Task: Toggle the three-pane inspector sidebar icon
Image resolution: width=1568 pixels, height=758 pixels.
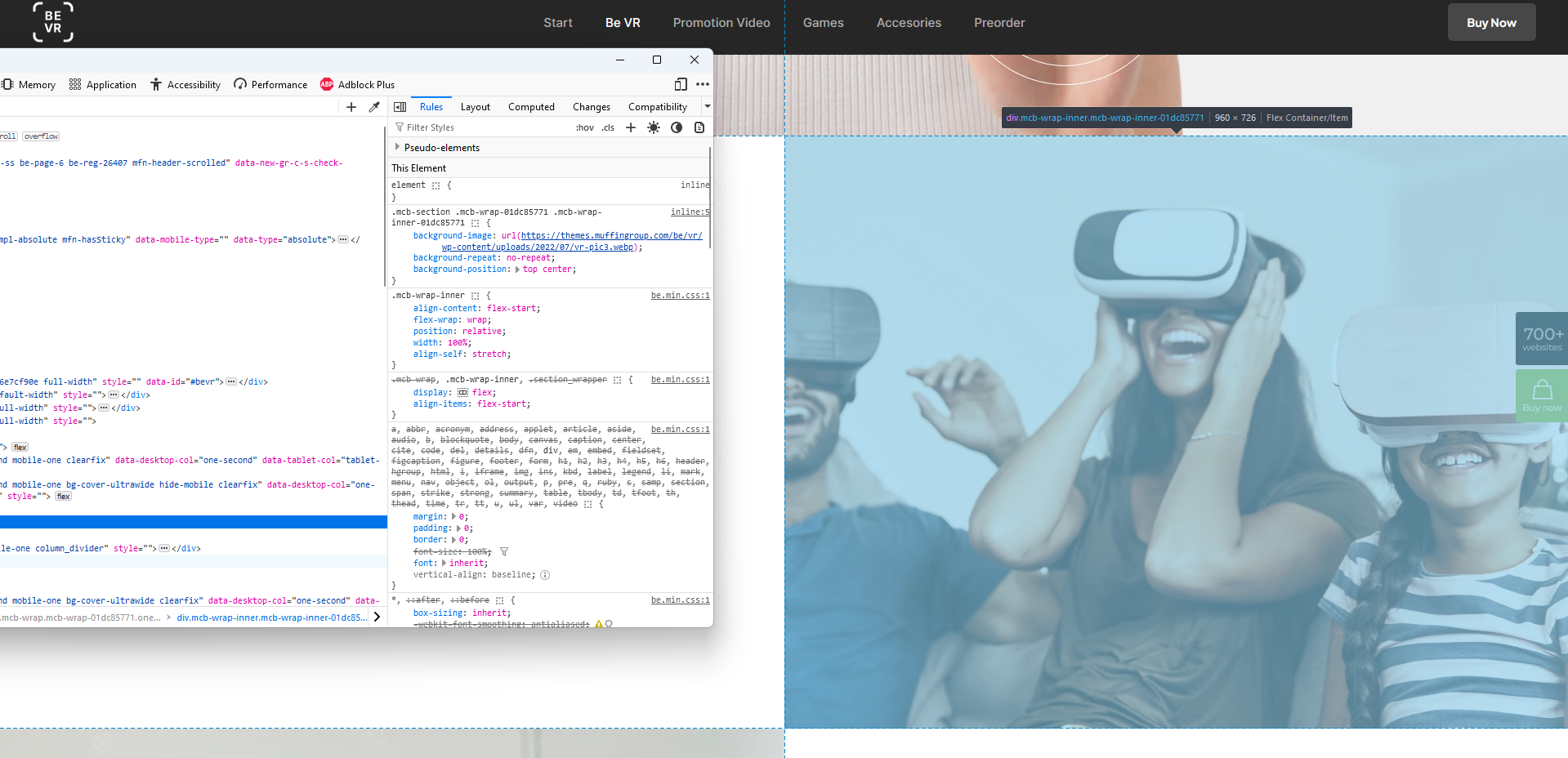Action: [x=400, y=107]
